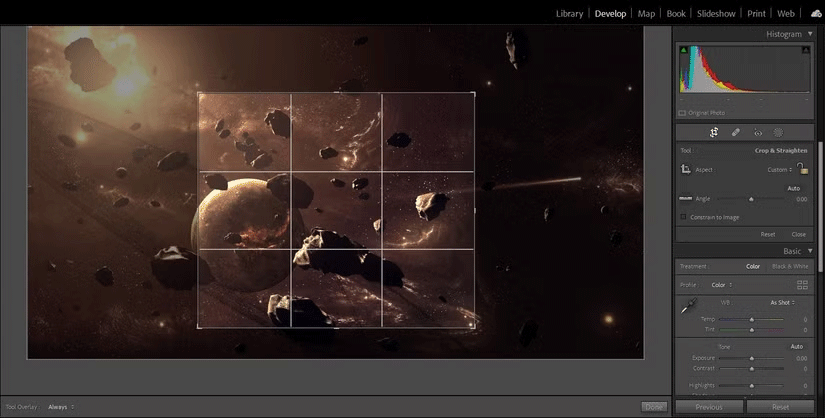825x418 pixels.
Task: Click the right panel scrollbar
Action: tap(821, 205)
